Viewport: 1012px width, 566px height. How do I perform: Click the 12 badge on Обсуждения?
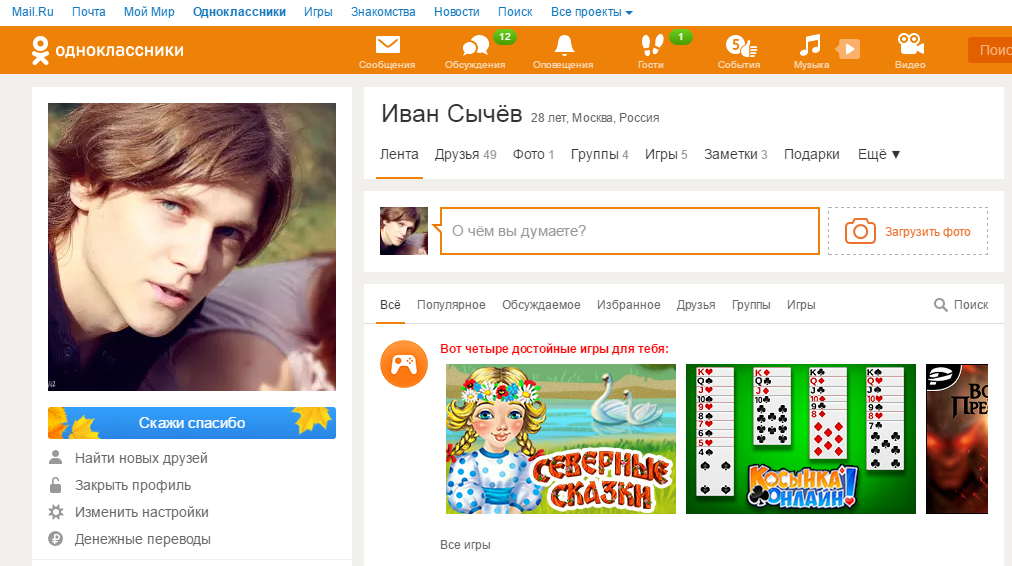505,37
